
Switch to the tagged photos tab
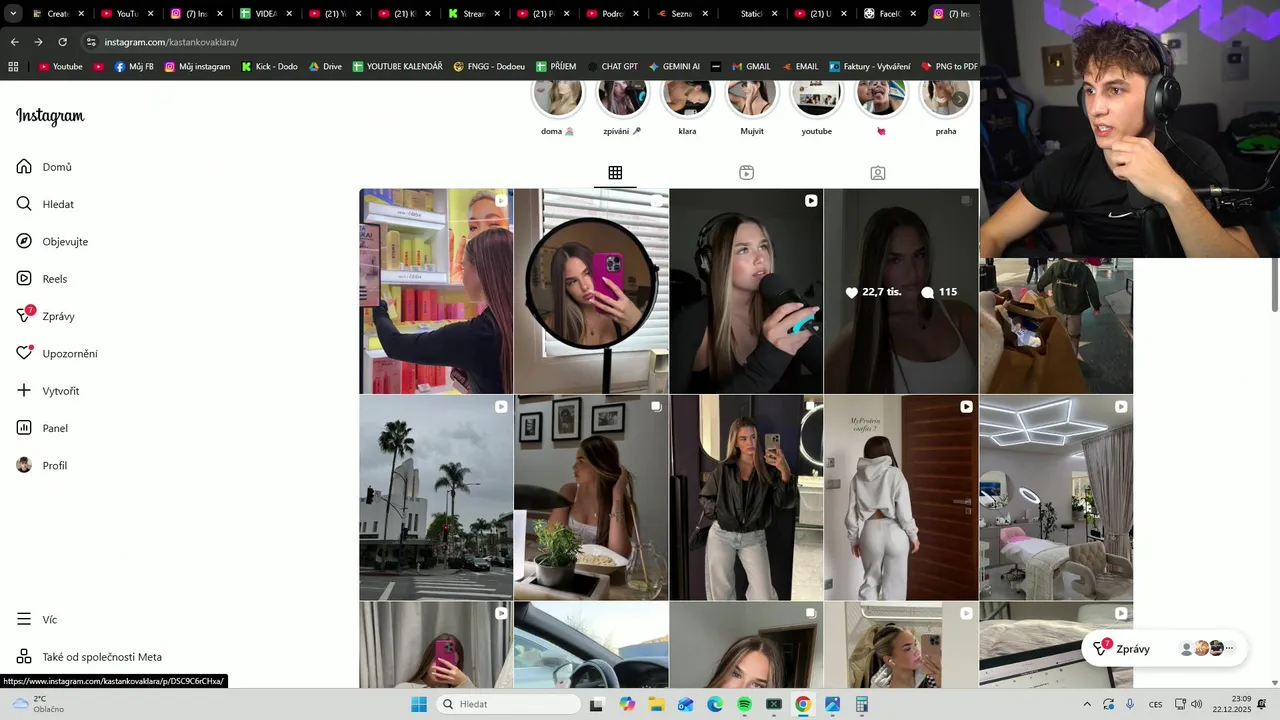878,173
